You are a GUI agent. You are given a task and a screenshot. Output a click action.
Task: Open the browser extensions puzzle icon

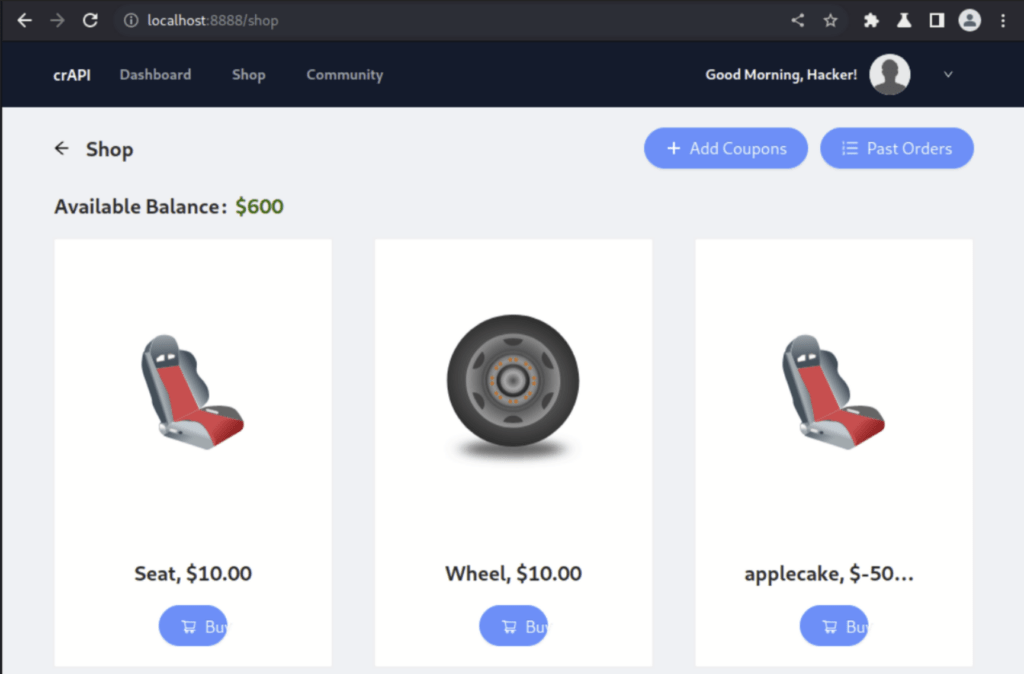coord(871,20)
